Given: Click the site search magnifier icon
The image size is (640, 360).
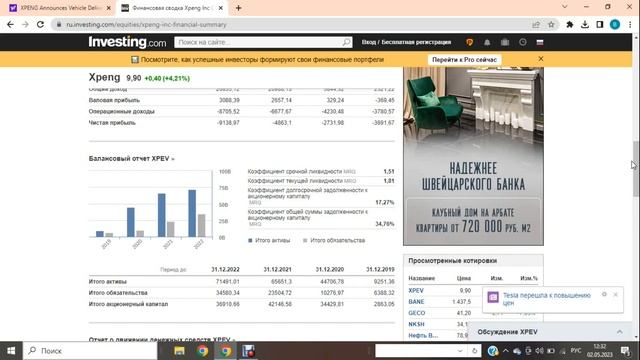Looking at the screenshot, I should coord(346,42).
